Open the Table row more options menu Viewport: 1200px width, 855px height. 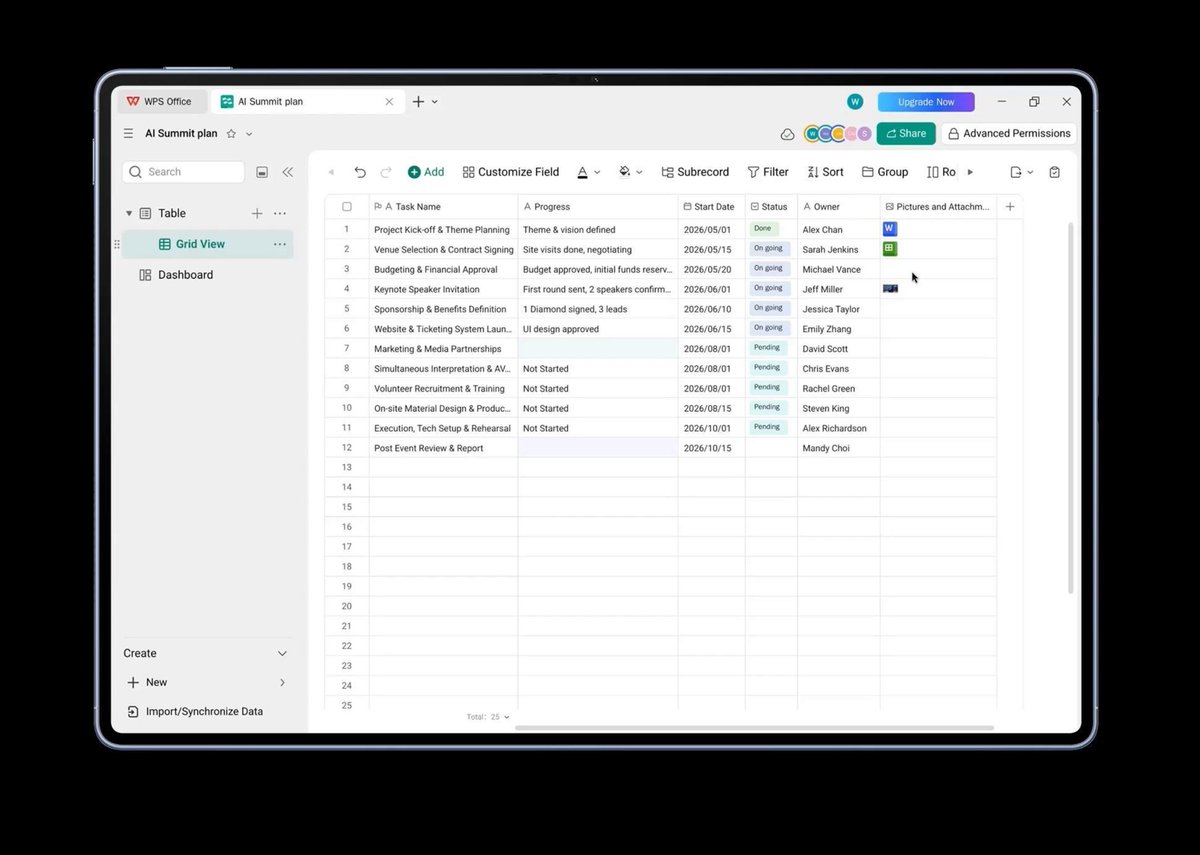click(280, 213)
